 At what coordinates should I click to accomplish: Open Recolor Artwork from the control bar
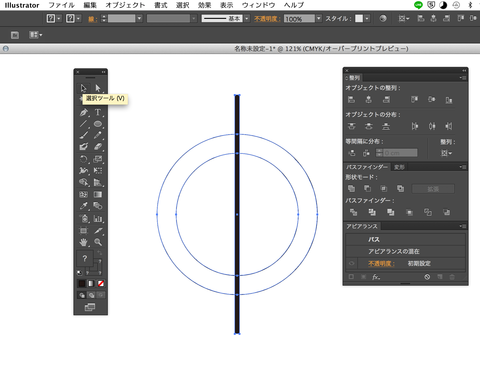click(383, 18)
